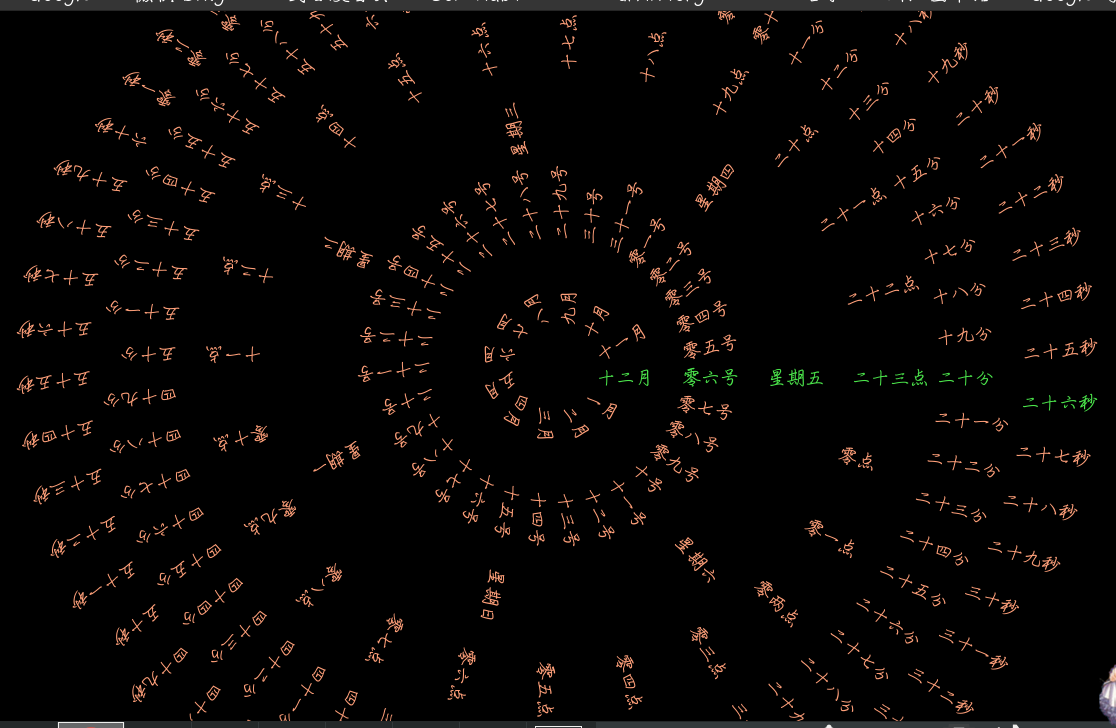This screenshot has width=1116, height=728.
Task: Select the seconds label 二十七秒
Action: click(x=1053, y=455)
